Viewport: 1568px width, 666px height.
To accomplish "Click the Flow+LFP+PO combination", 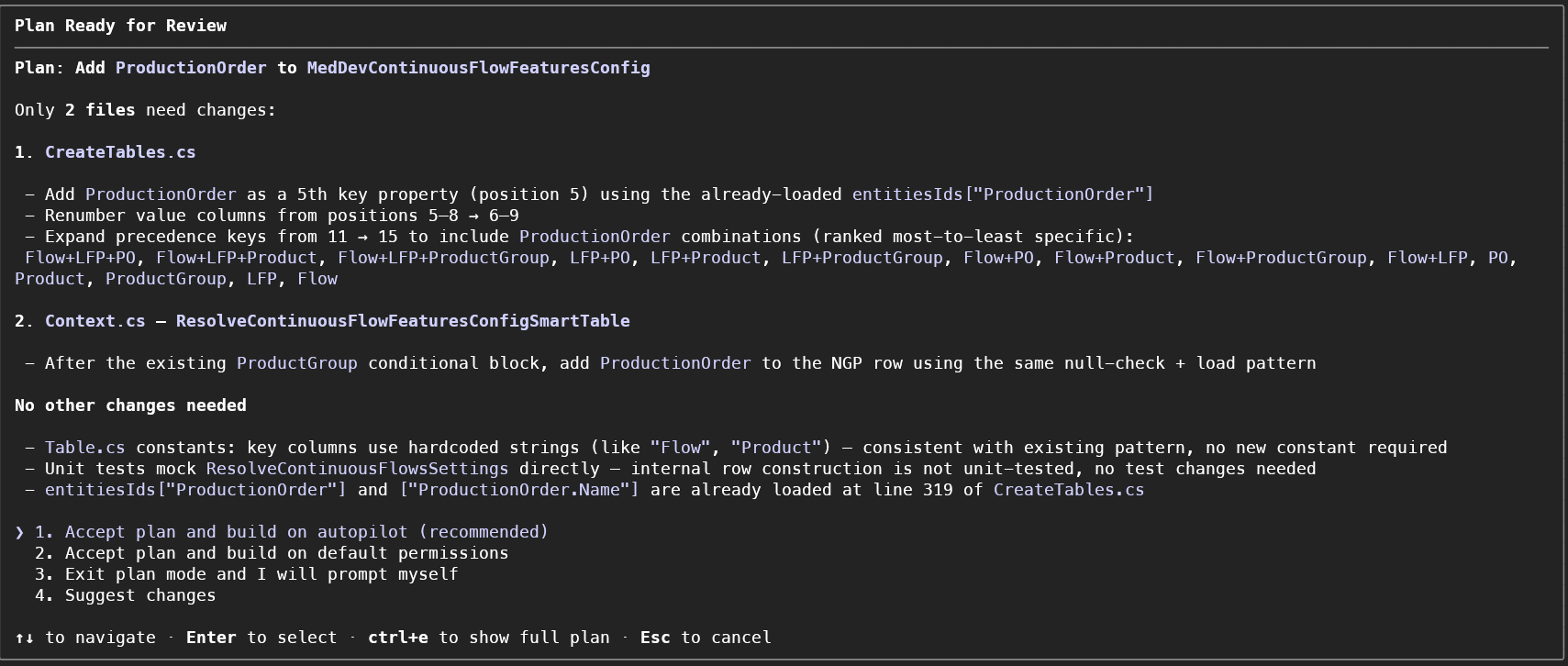I will click(81, 258).
